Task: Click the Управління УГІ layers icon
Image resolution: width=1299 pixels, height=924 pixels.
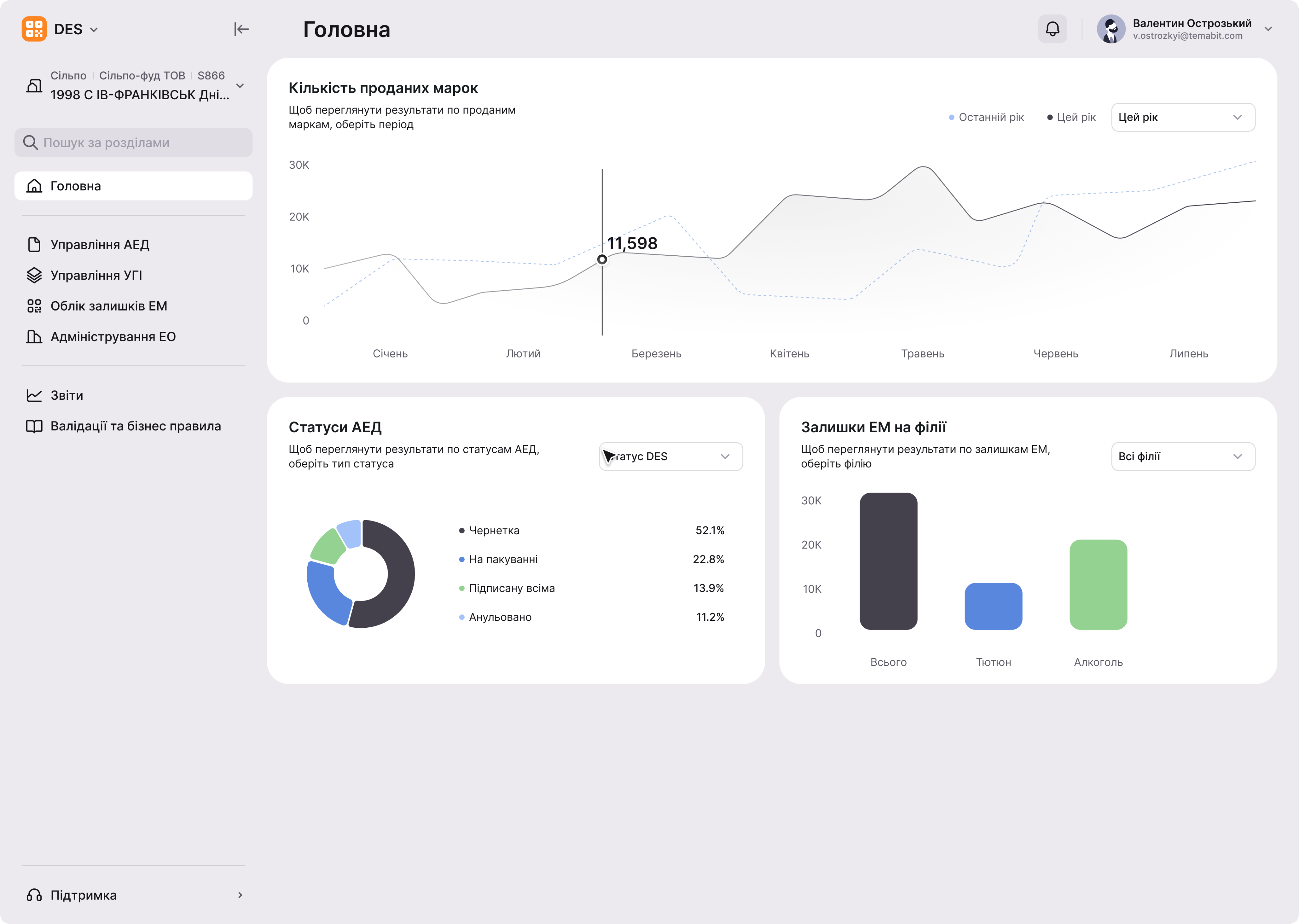Action: coord(34,275)
